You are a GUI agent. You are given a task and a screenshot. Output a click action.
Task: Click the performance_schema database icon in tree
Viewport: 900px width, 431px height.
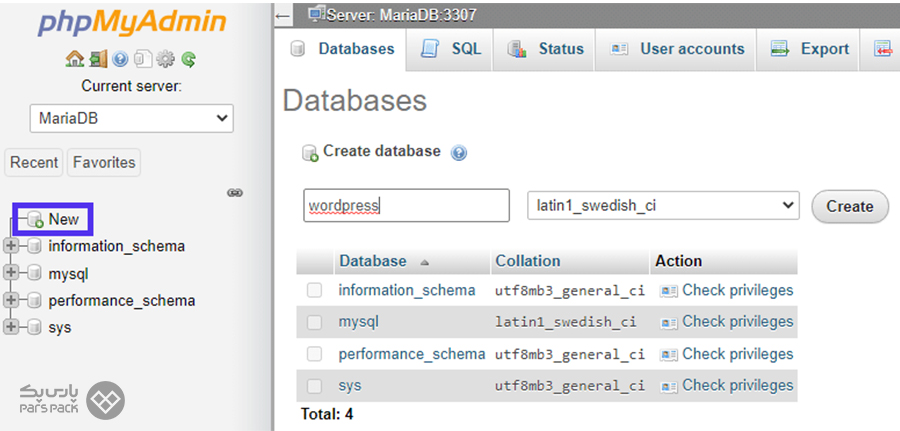click(34, 301)
